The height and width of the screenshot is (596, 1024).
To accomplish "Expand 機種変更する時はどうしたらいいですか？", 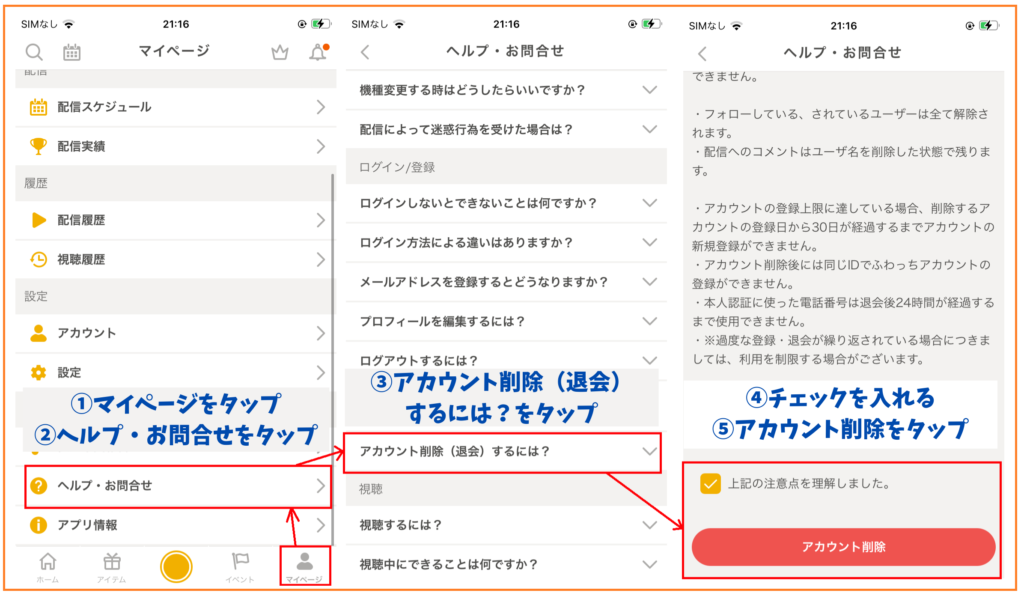I will 506,90.
